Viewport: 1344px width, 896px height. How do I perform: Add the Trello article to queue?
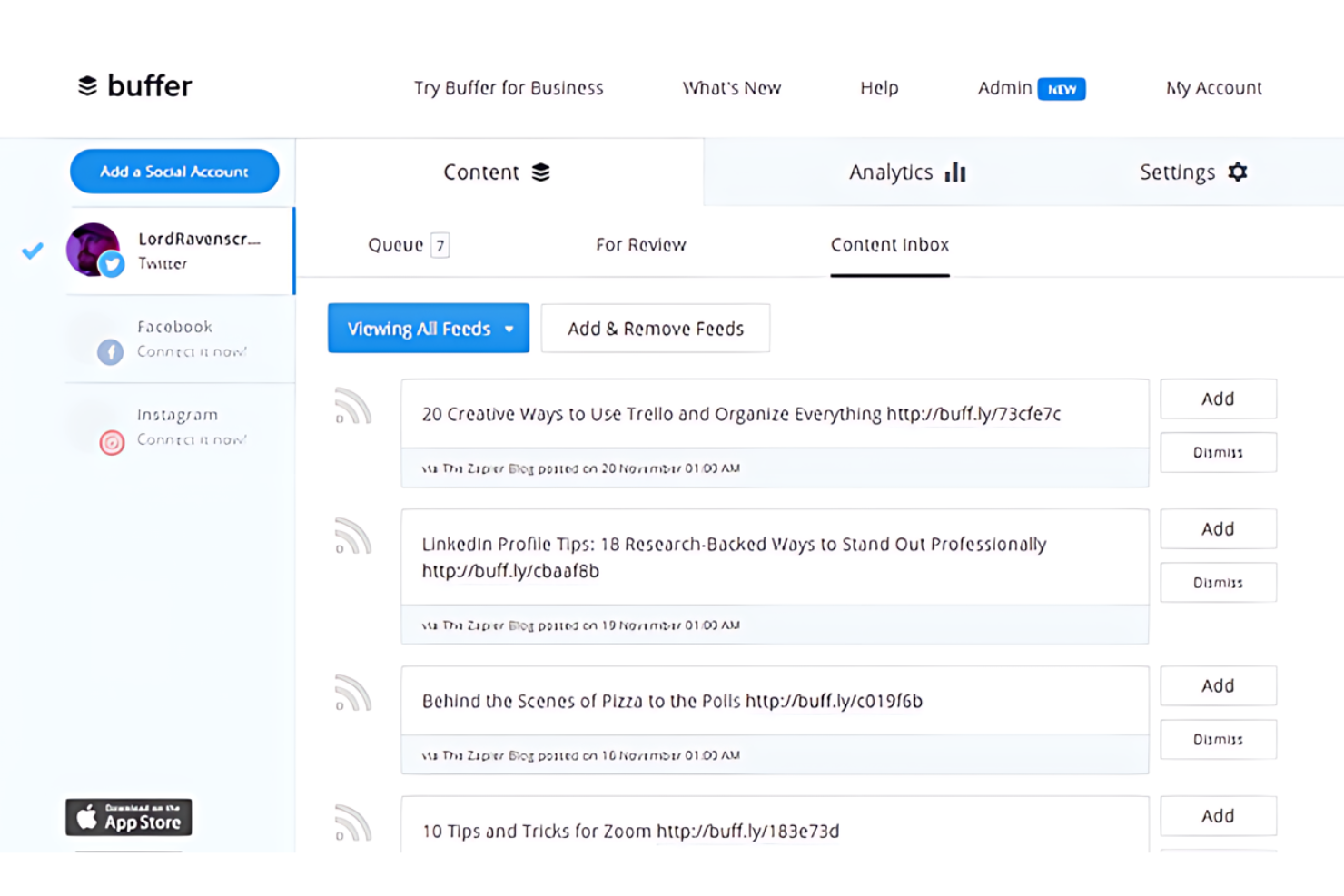(x=1219, y=399)
